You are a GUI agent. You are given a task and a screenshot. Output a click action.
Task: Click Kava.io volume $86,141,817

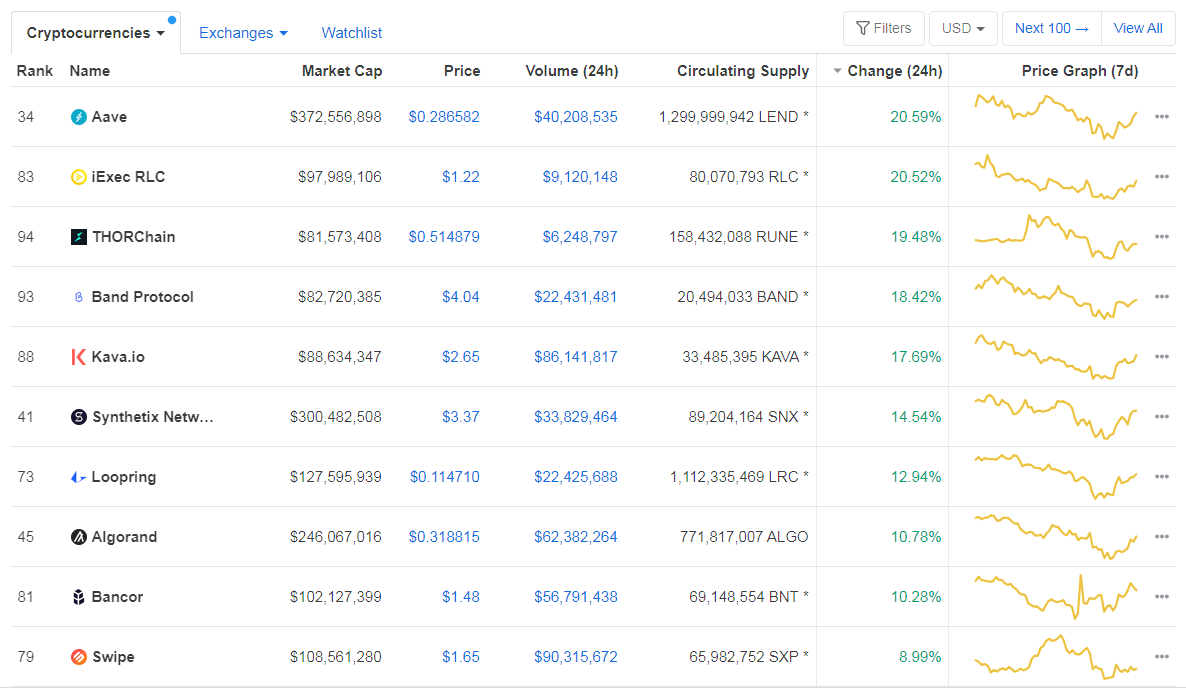click(x=576, y=357)
